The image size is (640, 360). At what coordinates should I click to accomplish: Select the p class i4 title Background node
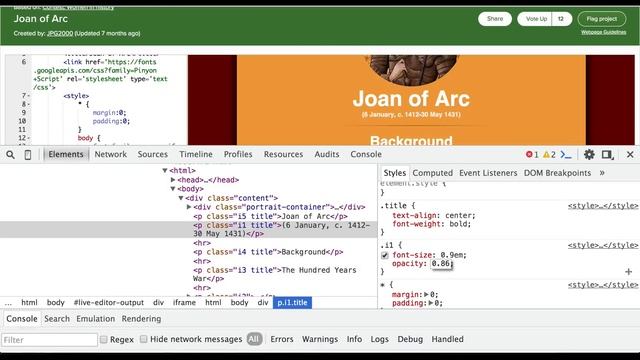click(268, 252)
